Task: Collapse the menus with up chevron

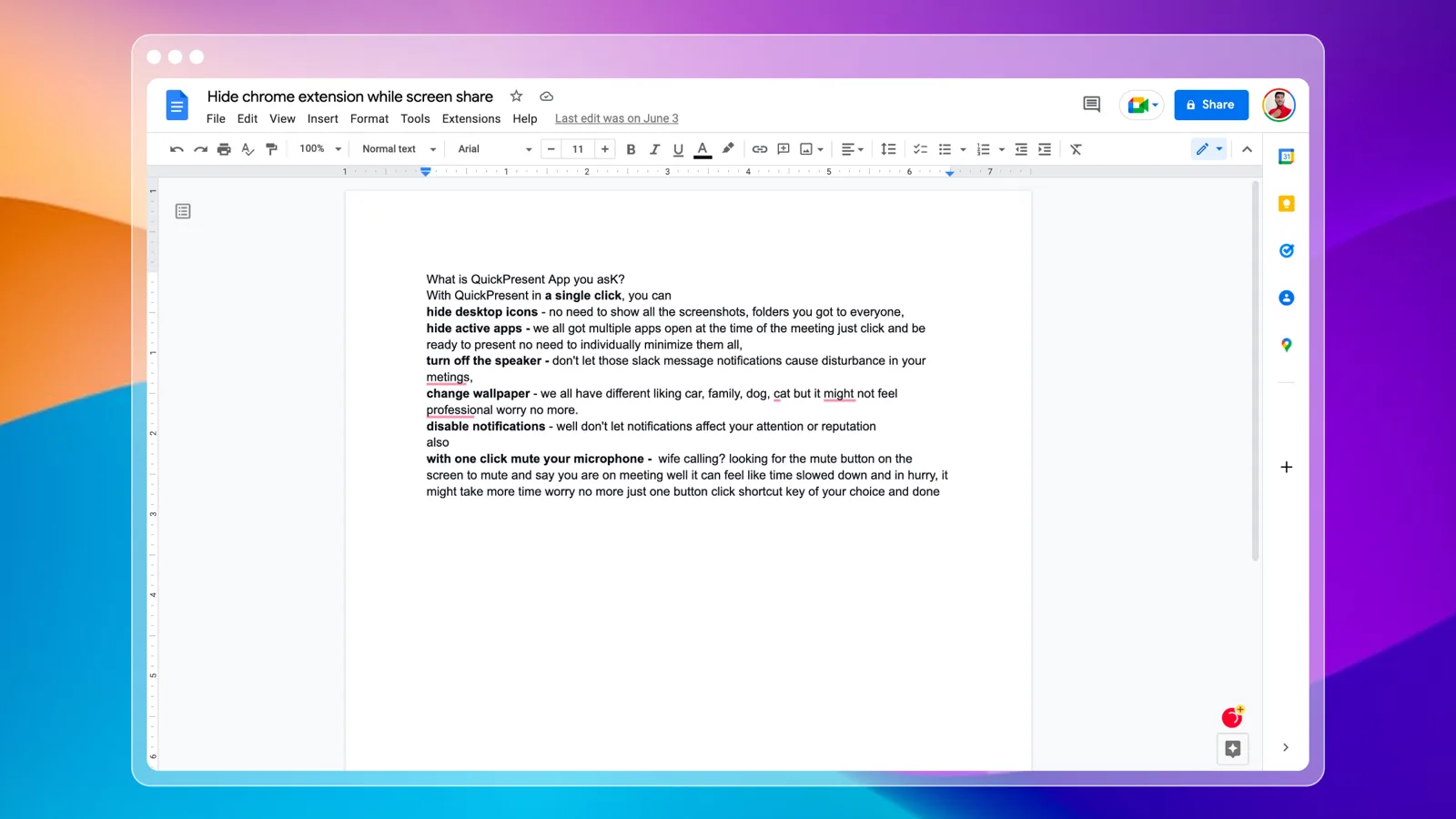Action: [1247, 149]
